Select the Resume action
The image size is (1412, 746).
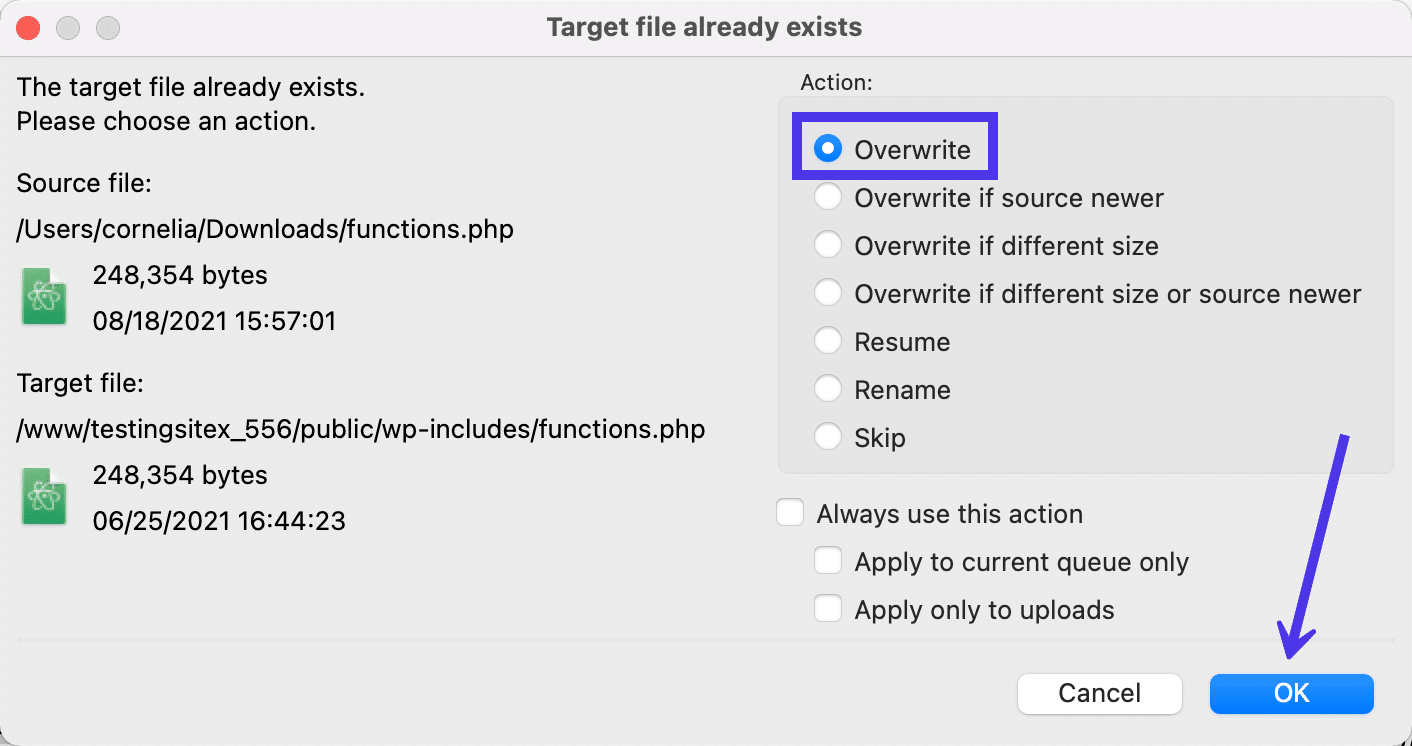point(828,340)
